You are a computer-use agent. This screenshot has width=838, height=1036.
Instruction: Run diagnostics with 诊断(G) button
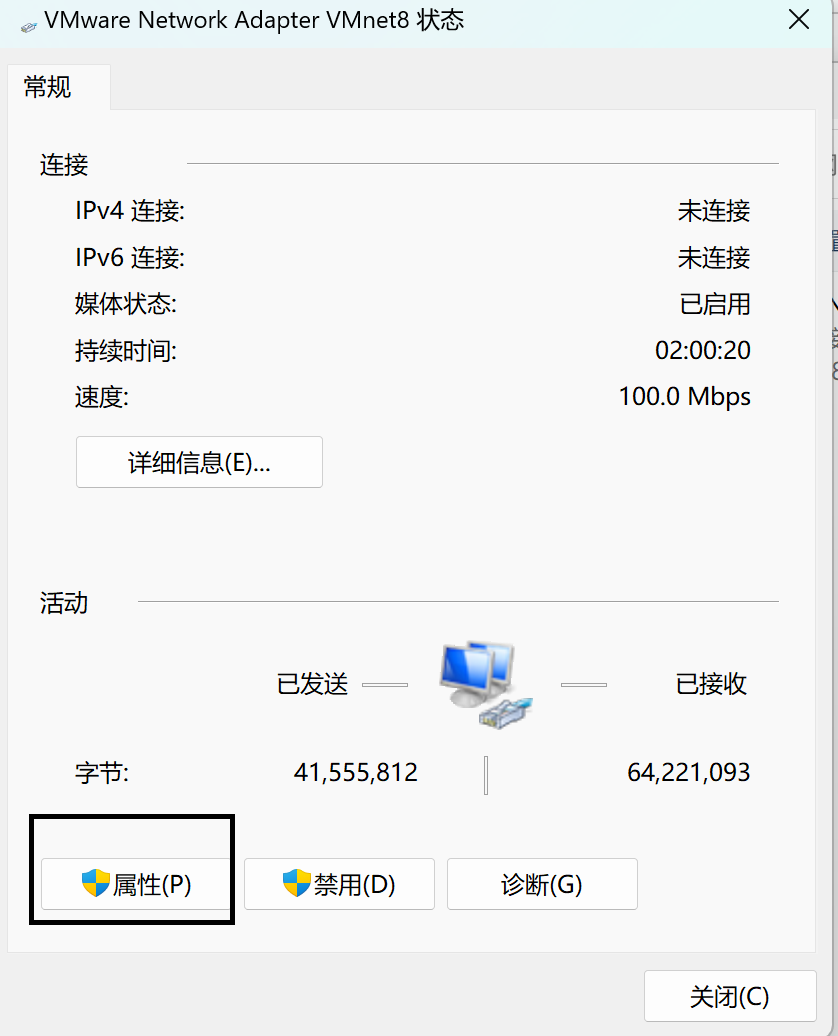click(x=542, y=884)
